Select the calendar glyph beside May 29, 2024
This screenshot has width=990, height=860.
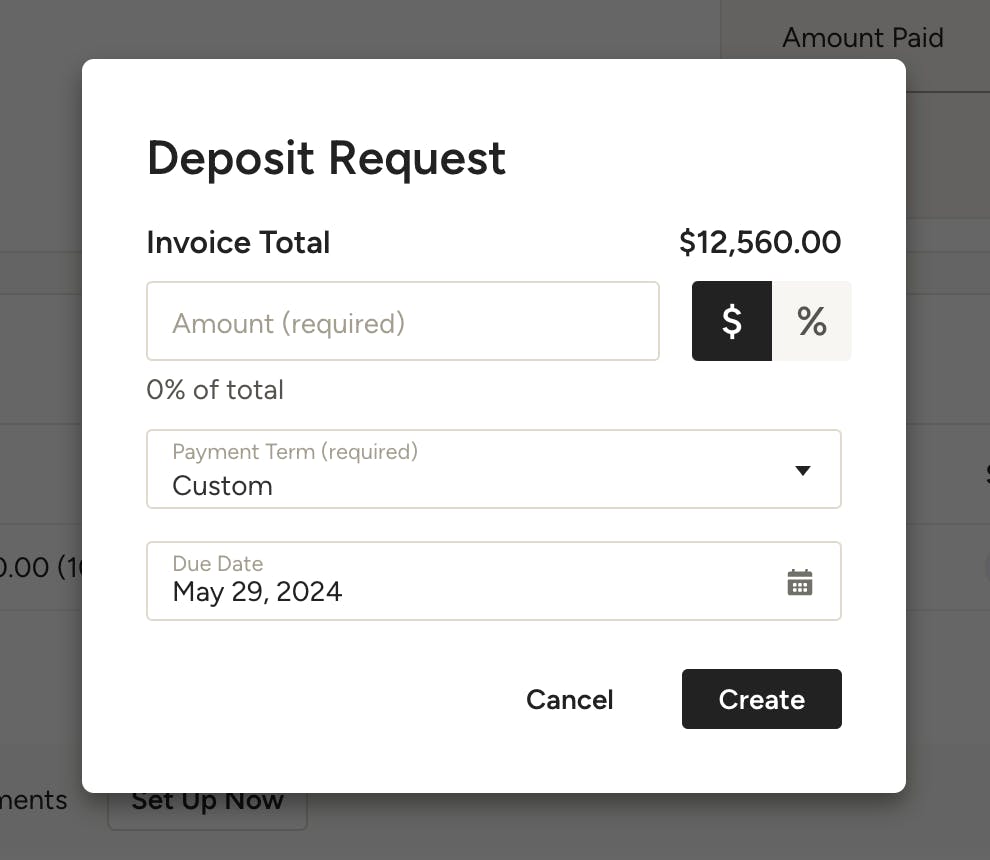800,581
